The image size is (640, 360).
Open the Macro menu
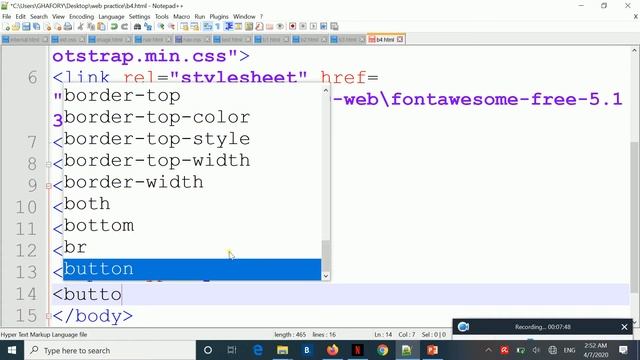pyautogui.click(x=181, y=16)
